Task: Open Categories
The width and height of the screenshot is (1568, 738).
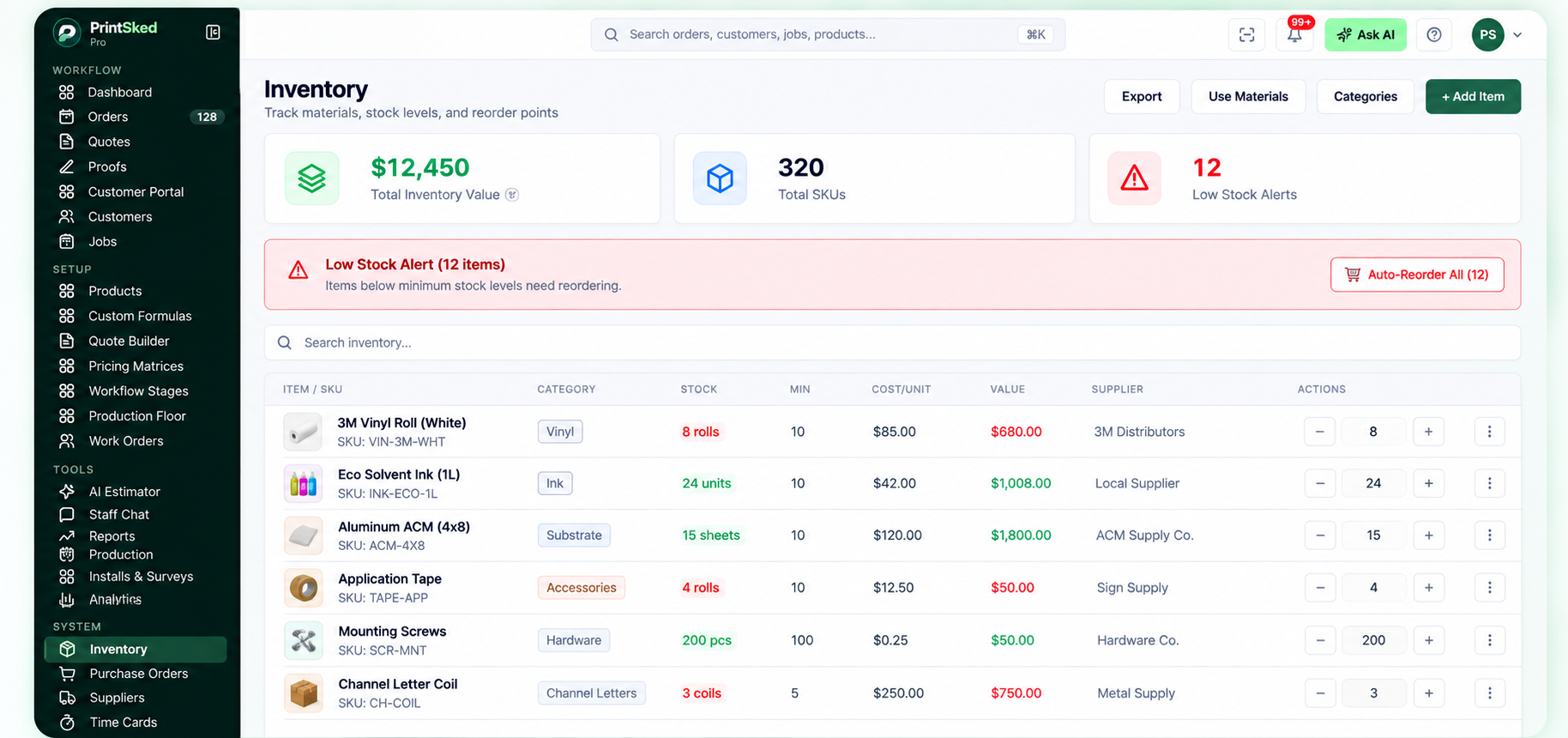Action: pos(1366,96)
